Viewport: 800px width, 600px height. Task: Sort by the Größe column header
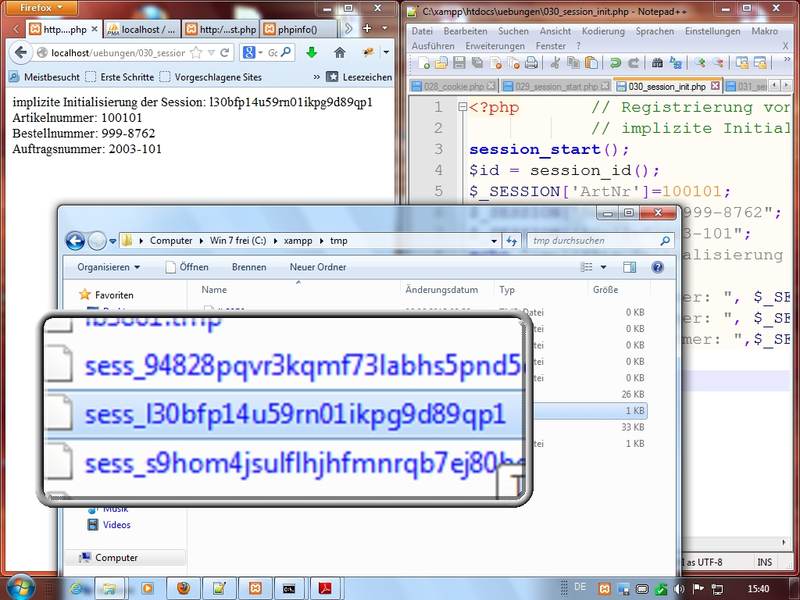point(606,290)
